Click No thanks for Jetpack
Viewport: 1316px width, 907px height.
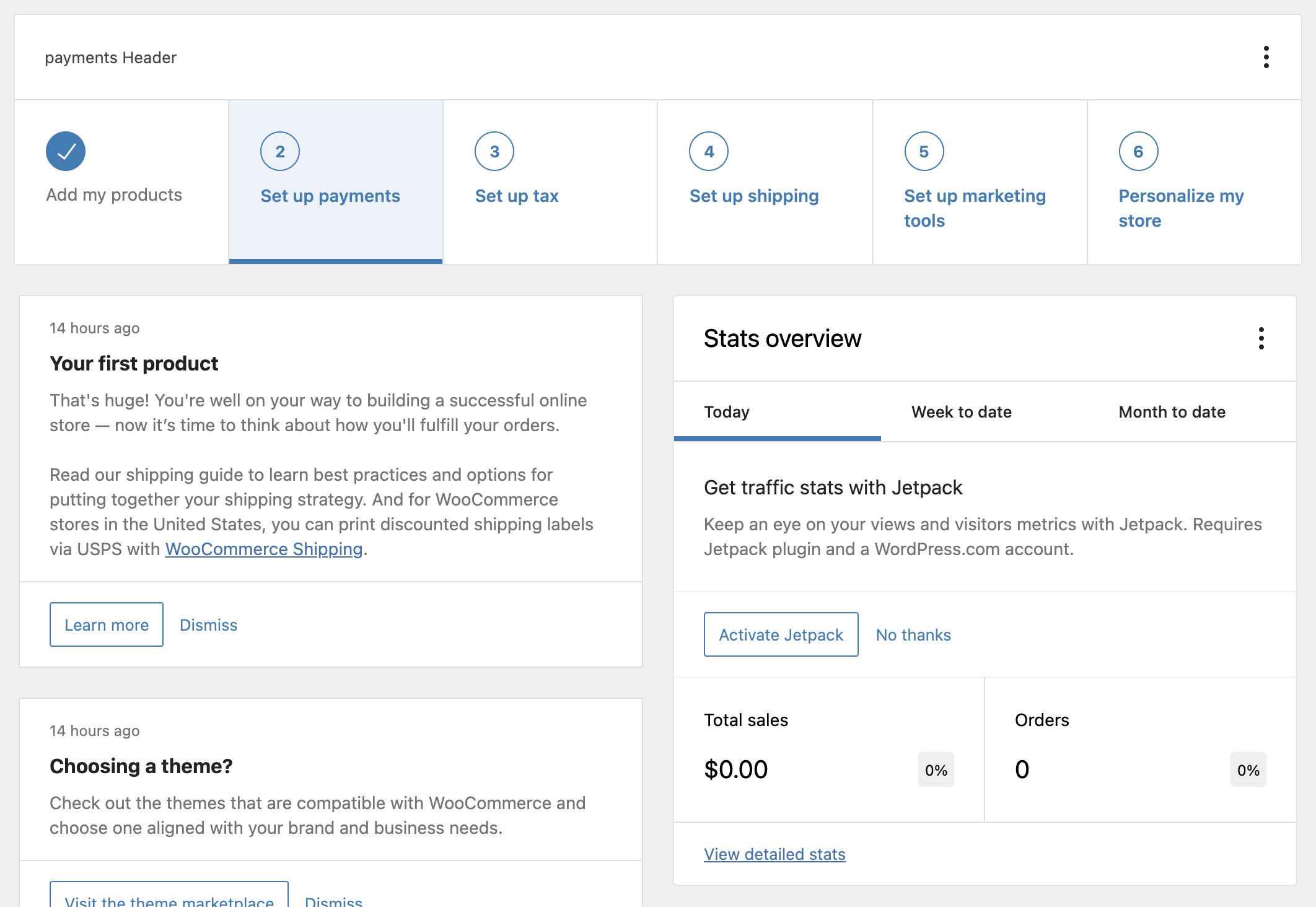tap(913, 635)
